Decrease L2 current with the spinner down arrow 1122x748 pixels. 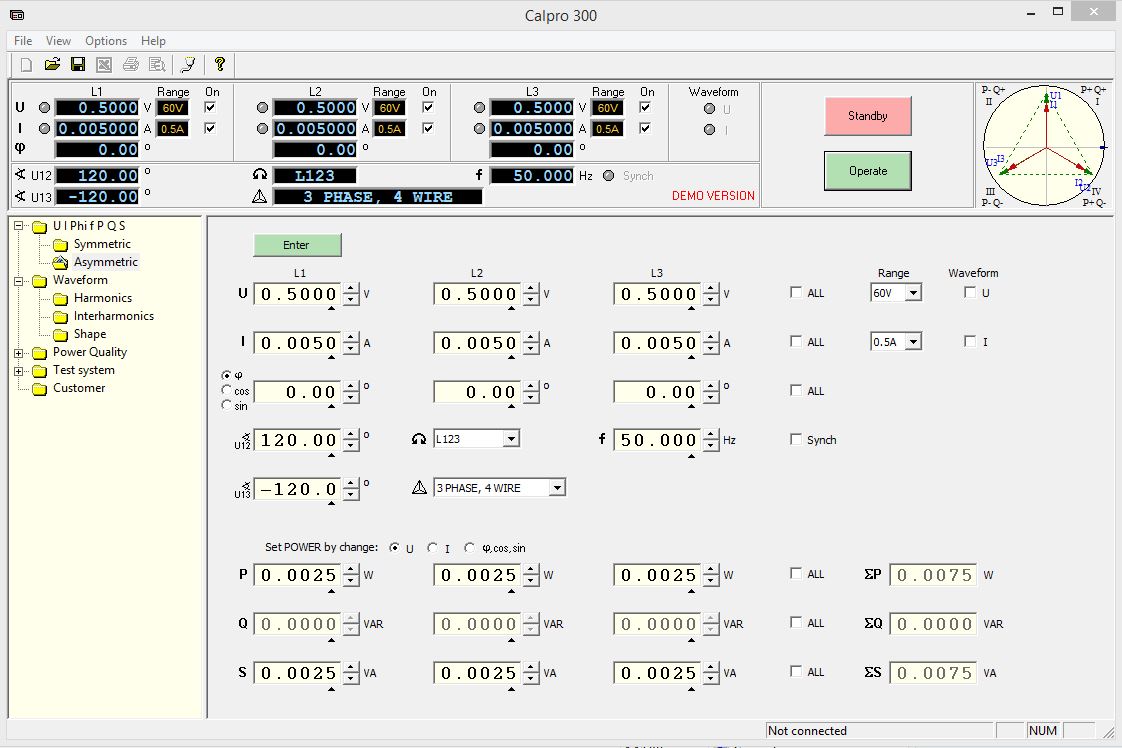click(531, 349)
